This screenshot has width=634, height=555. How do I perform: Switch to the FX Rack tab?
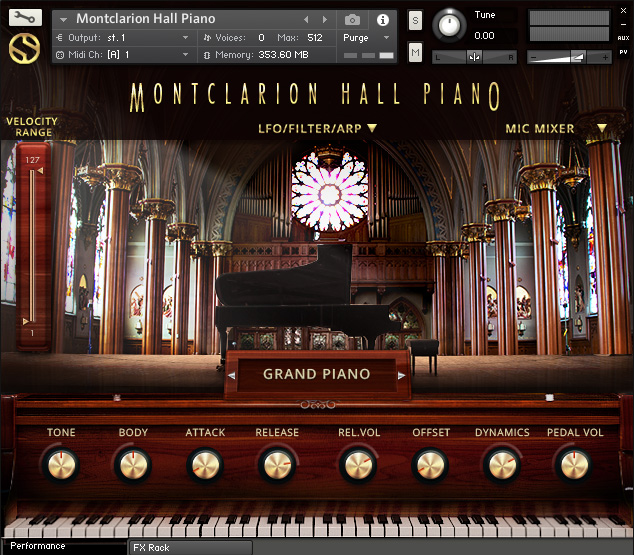[x=190, y=548]
